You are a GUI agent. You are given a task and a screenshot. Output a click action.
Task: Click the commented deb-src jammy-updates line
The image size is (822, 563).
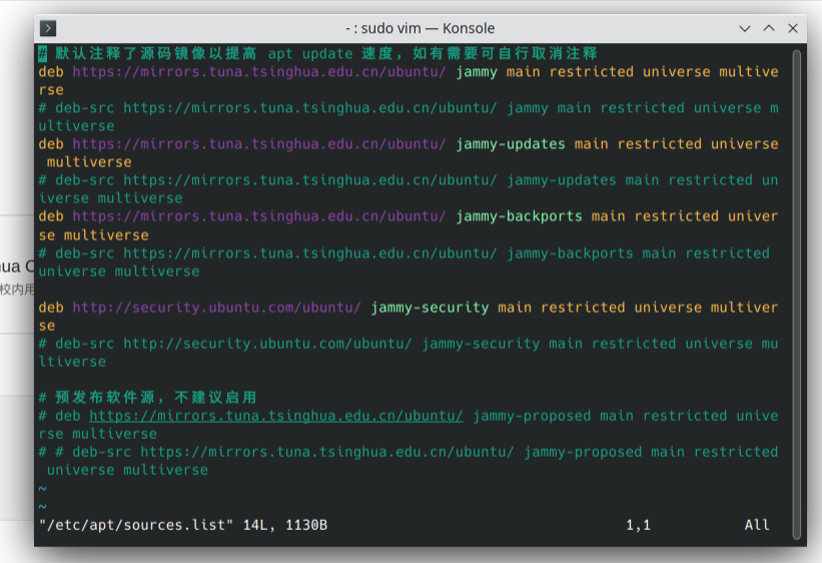point(408,189)
